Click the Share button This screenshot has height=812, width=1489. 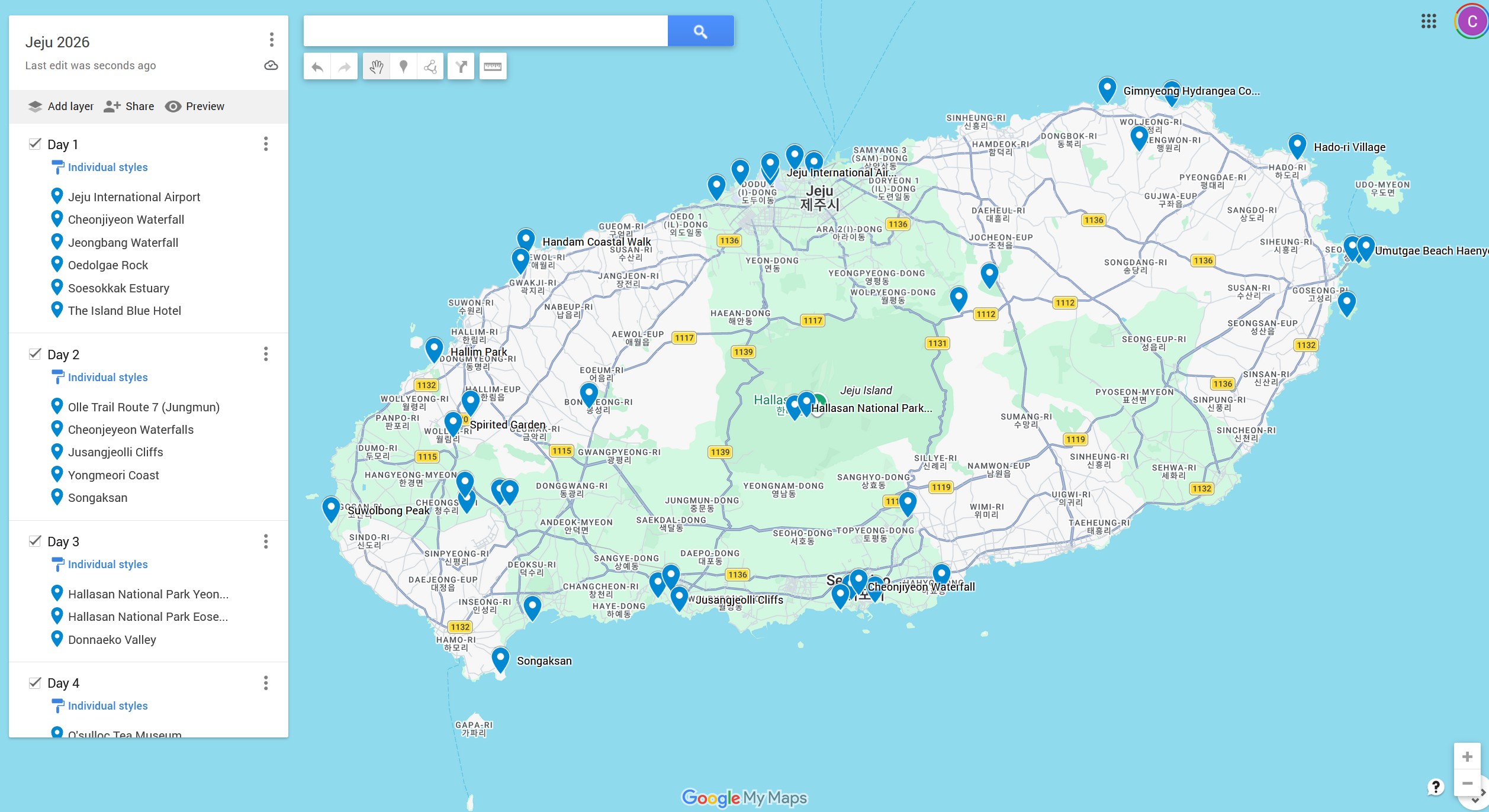pos(129,107)
